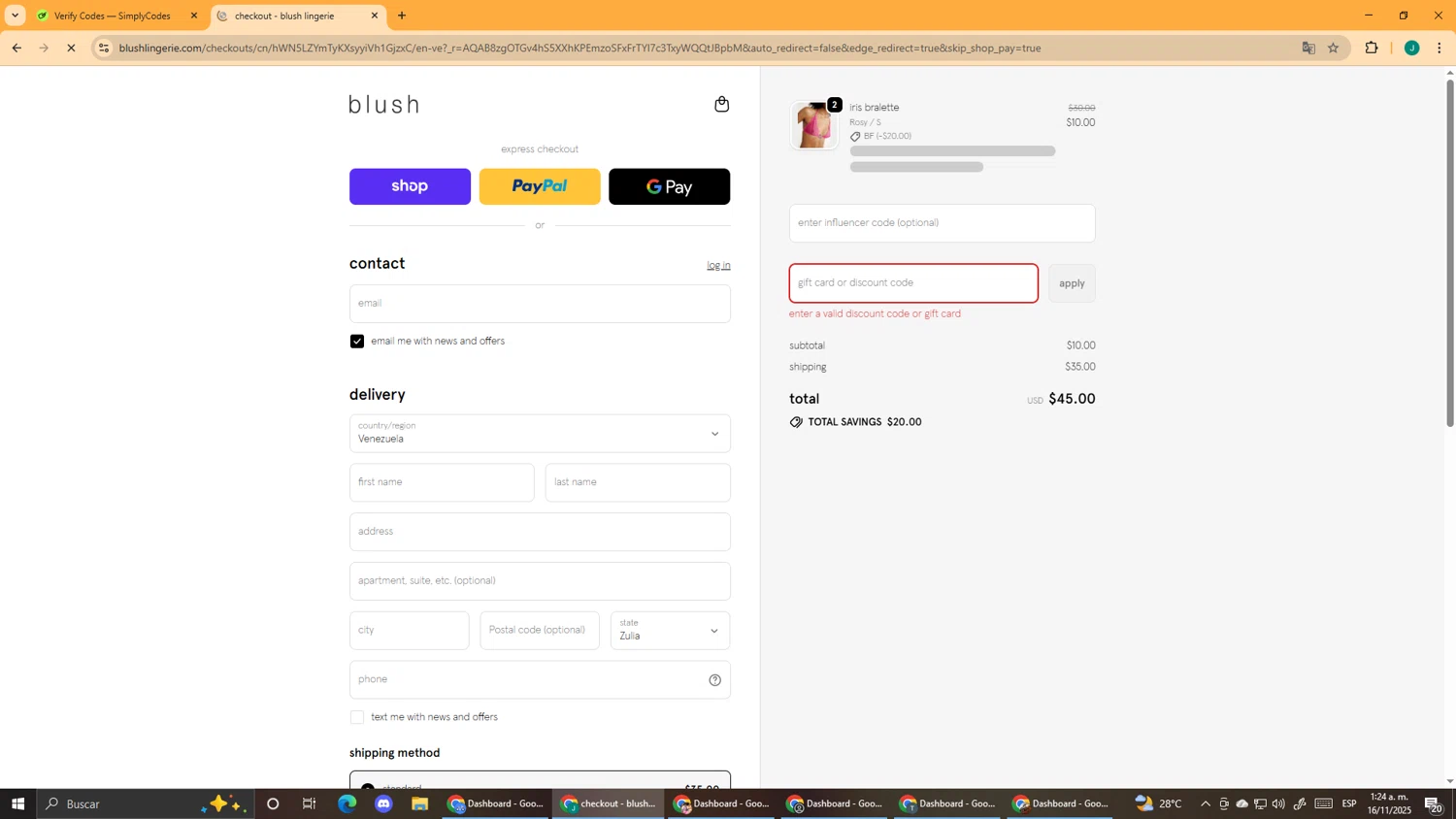Image resolution: width=1456 pixels, height=819 pixels.
Task: Open Cortana circle icon in taskbar
Action: (273, 803)
